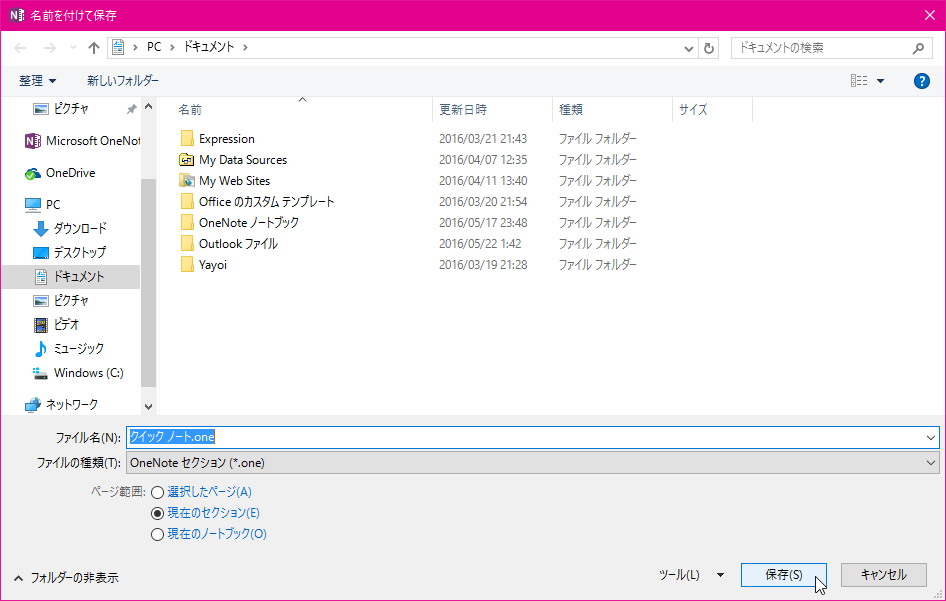
Task: Select 選択したページ(A) radio button
Action: pos(157,492)
